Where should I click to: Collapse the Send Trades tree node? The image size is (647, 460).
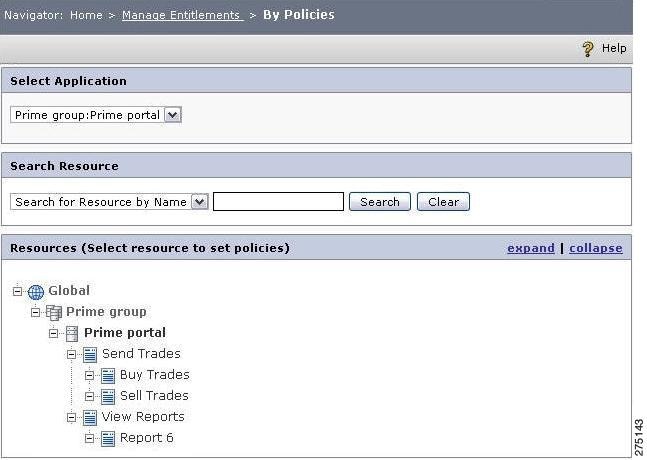[x=72, y=354]
